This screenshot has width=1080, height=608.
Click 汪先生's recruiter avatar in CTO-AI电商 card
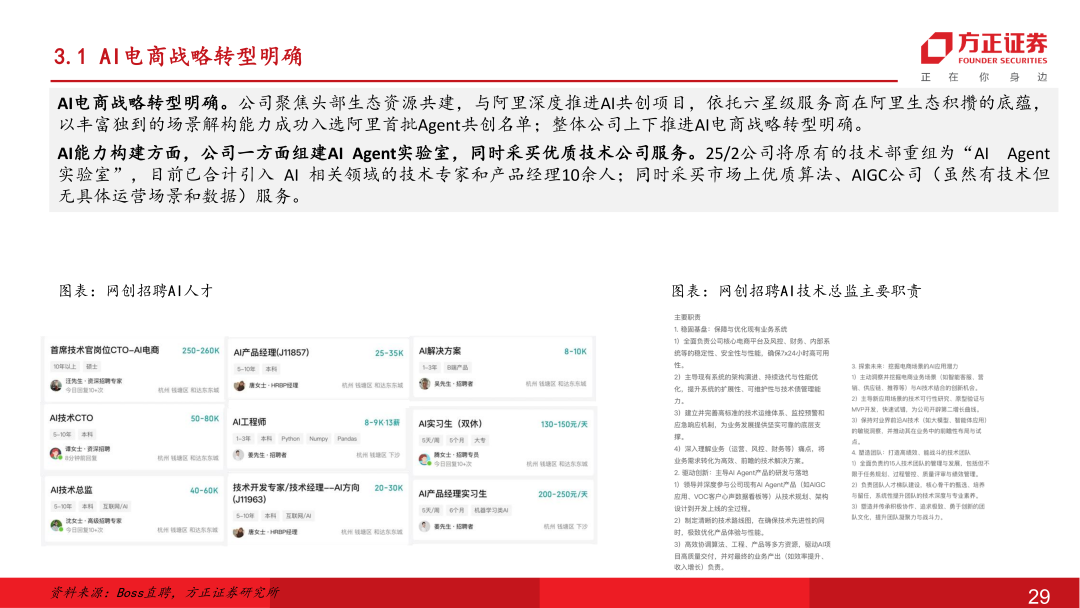(56, 386)
